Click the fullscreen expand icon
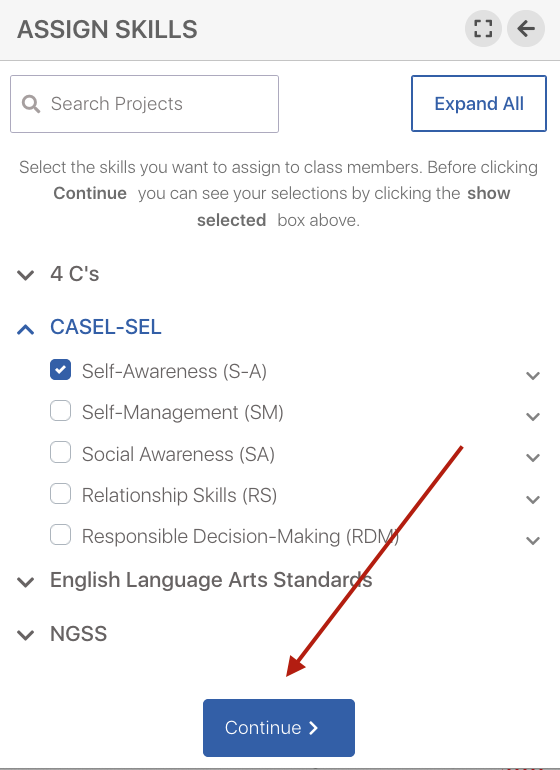Screen dimensions: 560x770 click(x=483, y=29)
